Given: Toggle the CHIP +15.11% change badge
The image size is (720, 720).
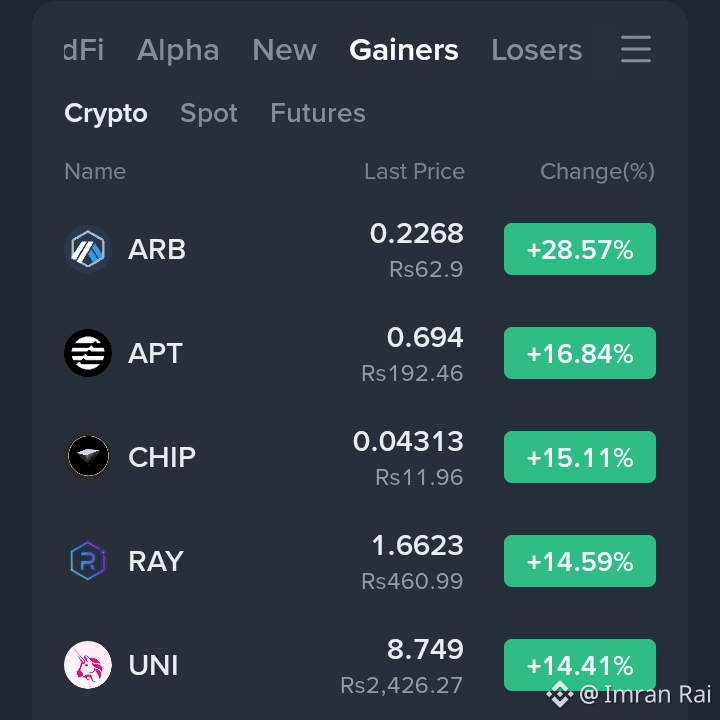Looking at the screenshot, I should pyautogui.click(x=579, y=457).
